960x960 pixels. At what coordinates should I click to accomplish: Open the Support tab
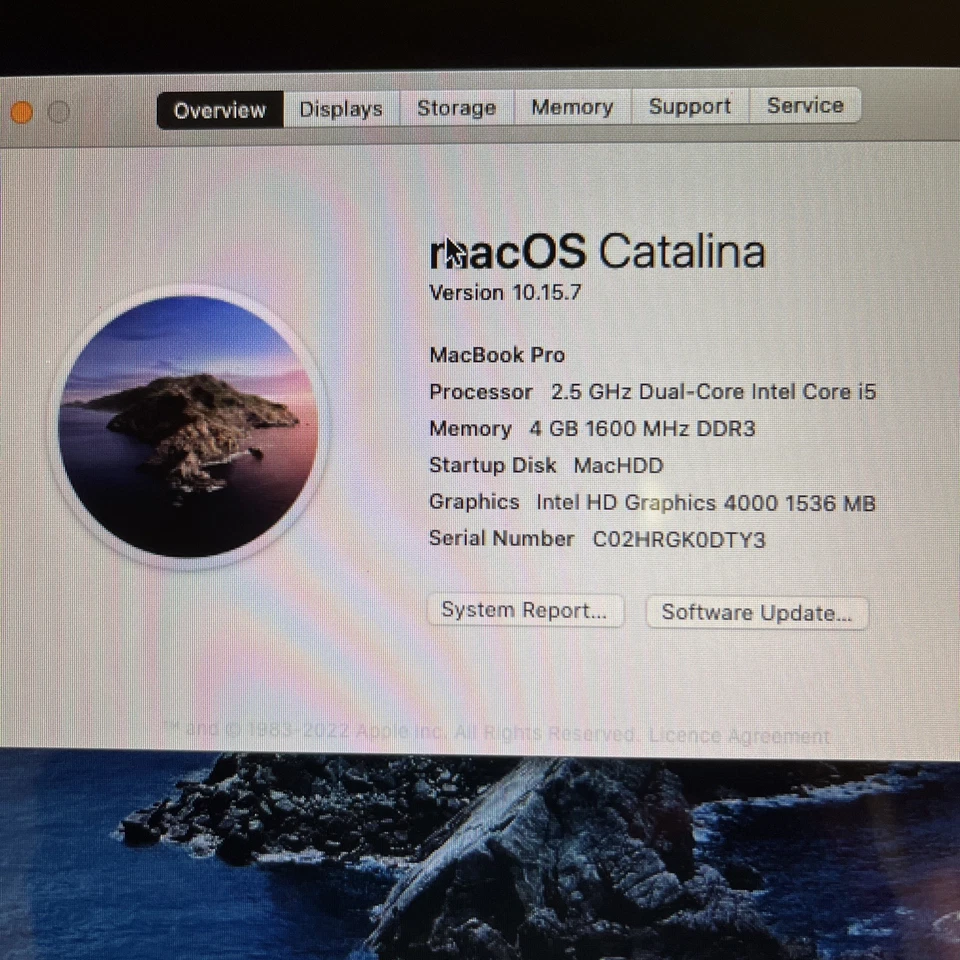[689, 106]
